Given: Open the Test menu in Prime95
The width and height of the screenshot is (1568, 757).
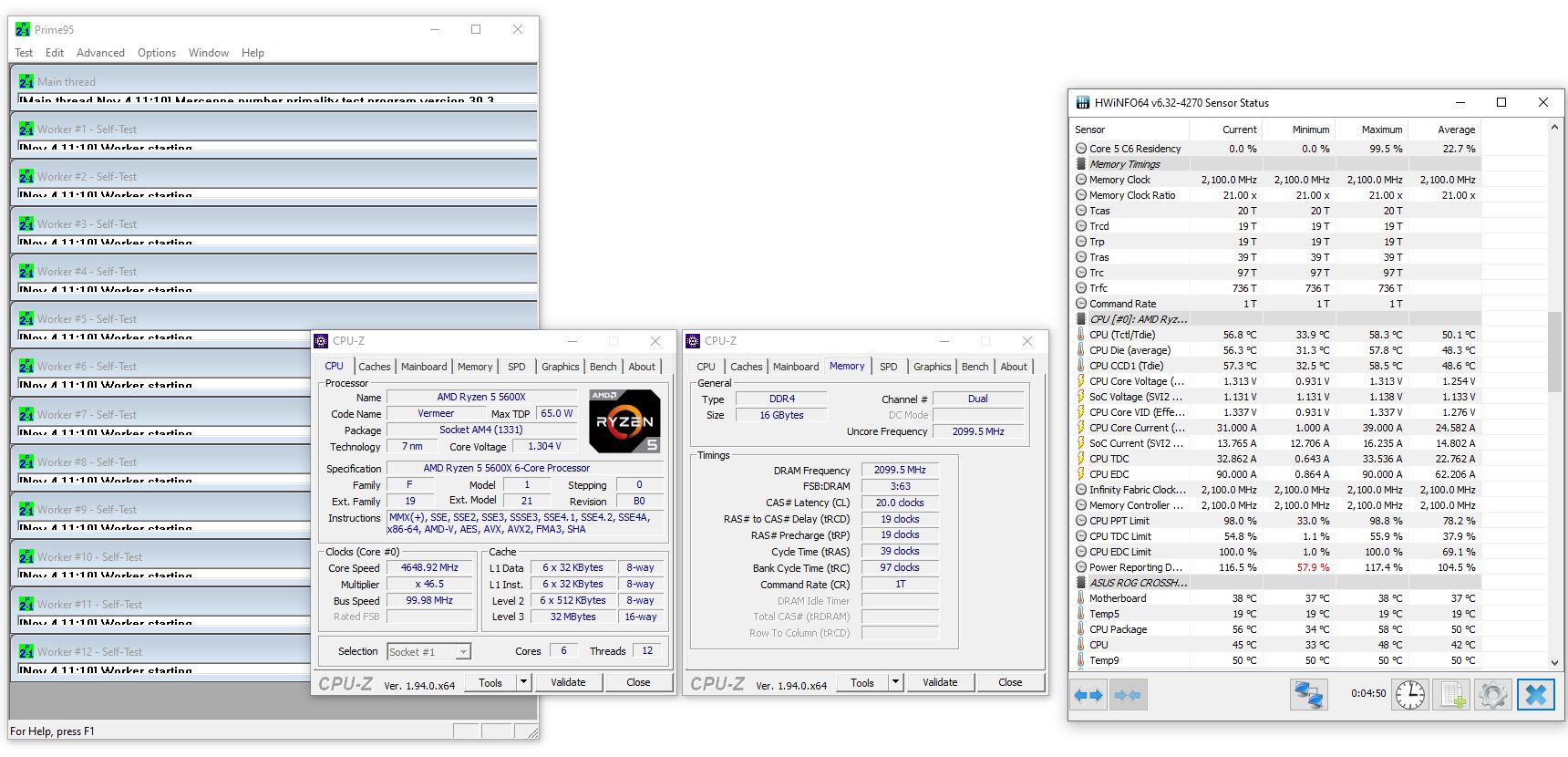Looking at the screenshot, I should (24, 53).
